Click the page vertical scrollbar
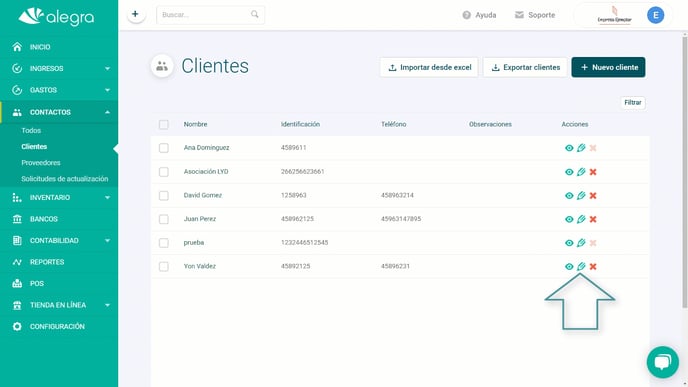 click(x=684, y=171)
